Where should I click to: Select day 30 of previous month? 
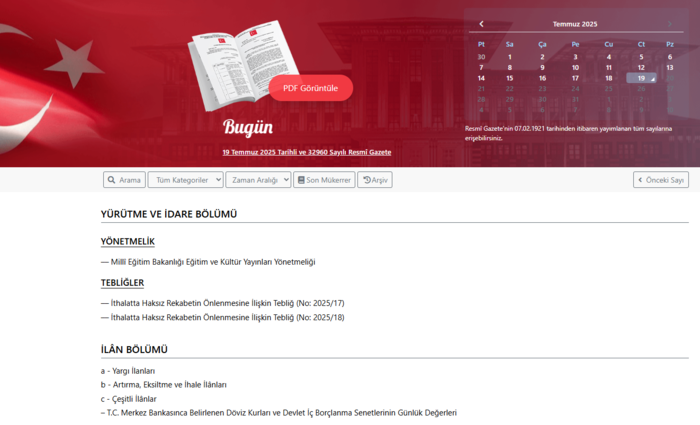coord(481,57)
